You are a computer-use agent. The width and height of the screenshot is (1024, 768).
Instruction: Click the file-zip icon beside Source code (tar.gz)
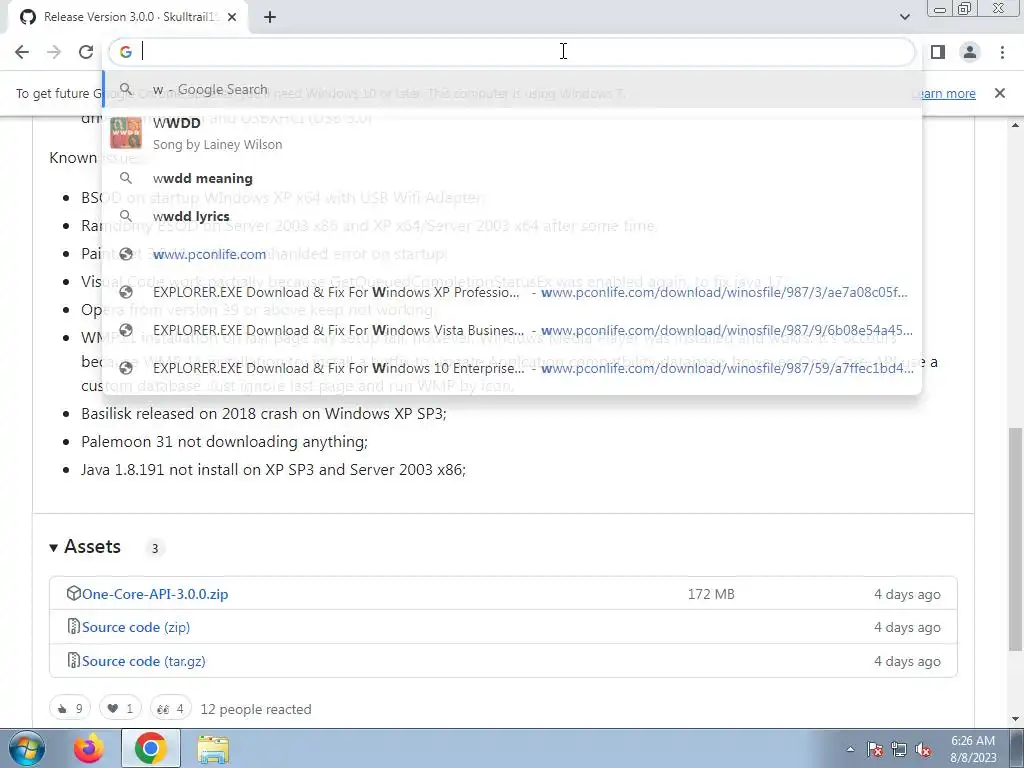[x=73, y=660]
